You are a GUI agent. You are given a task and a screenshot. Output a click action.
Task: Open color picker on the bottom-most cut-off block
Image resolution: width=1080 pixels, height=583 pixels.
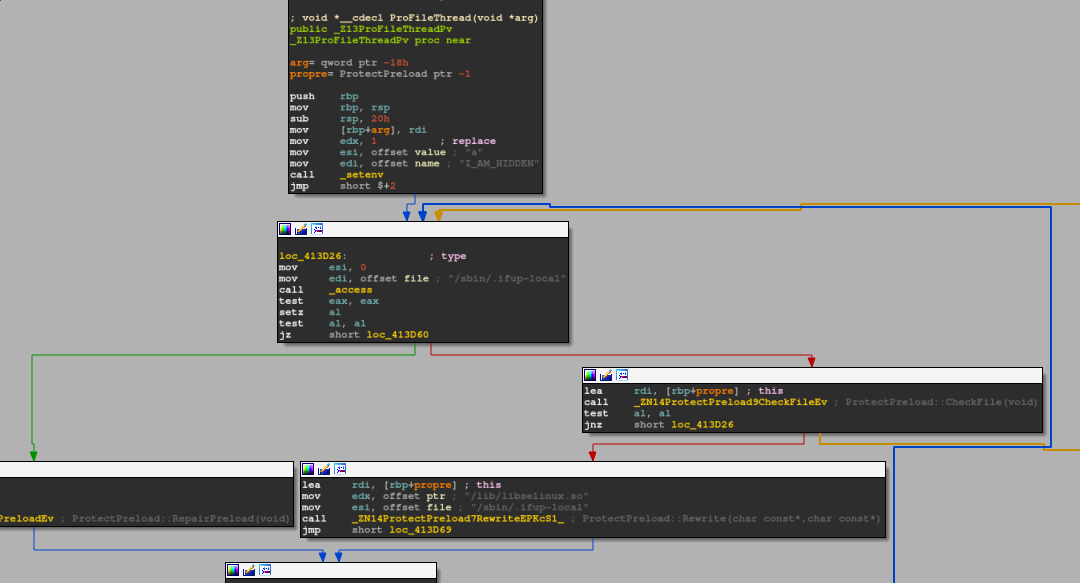coord(233,570)
